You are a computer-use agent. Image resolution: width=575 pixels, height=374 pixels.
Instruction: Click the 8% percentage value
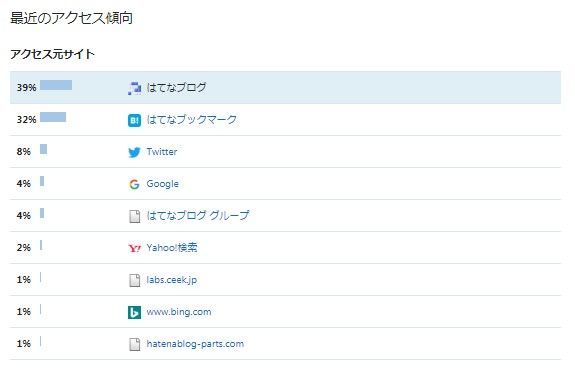(23, 151)
